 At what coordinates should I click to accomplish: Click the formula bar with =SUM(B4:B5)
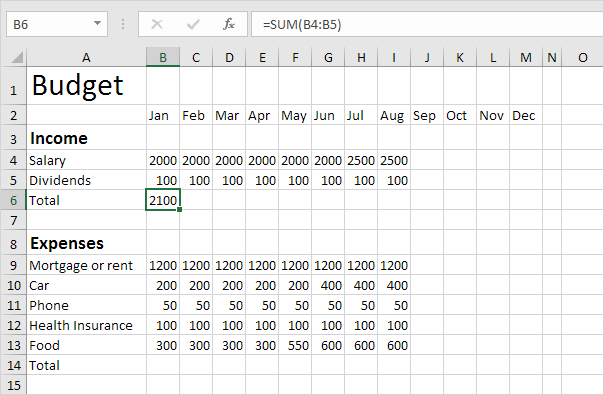(427, 24)
